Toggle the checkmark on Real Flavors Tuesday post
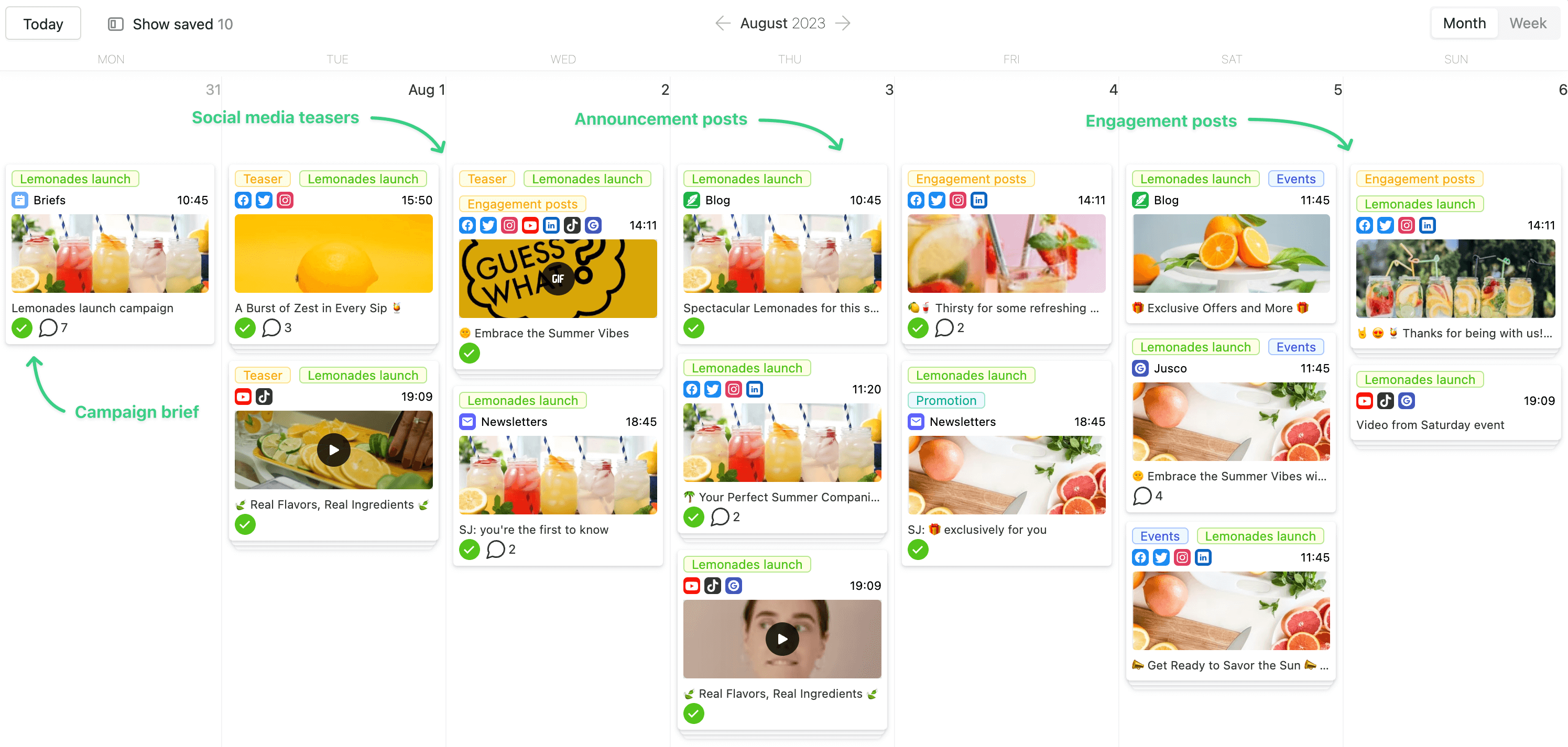 (x=245, y=525)
